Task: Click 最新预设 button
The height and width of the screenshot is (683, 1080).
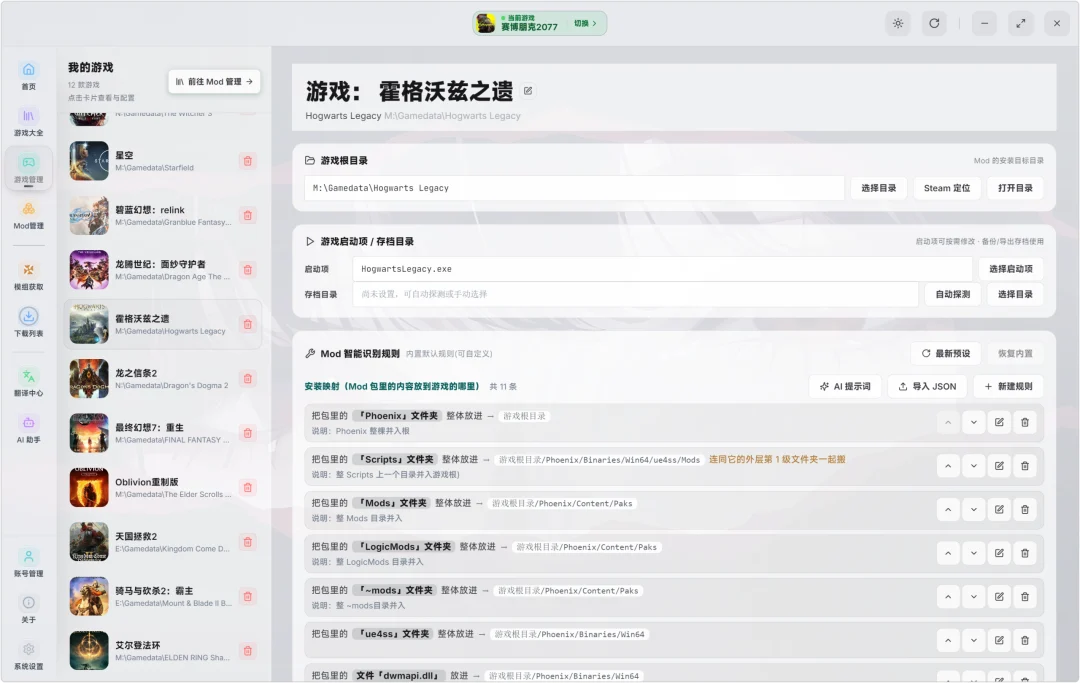Action: coord(946,353)
